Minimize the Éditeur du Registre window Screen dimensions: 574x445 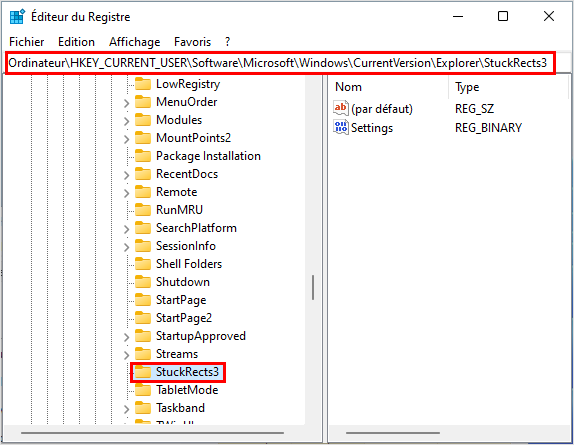pyautogui.click(x=458, y=16)
